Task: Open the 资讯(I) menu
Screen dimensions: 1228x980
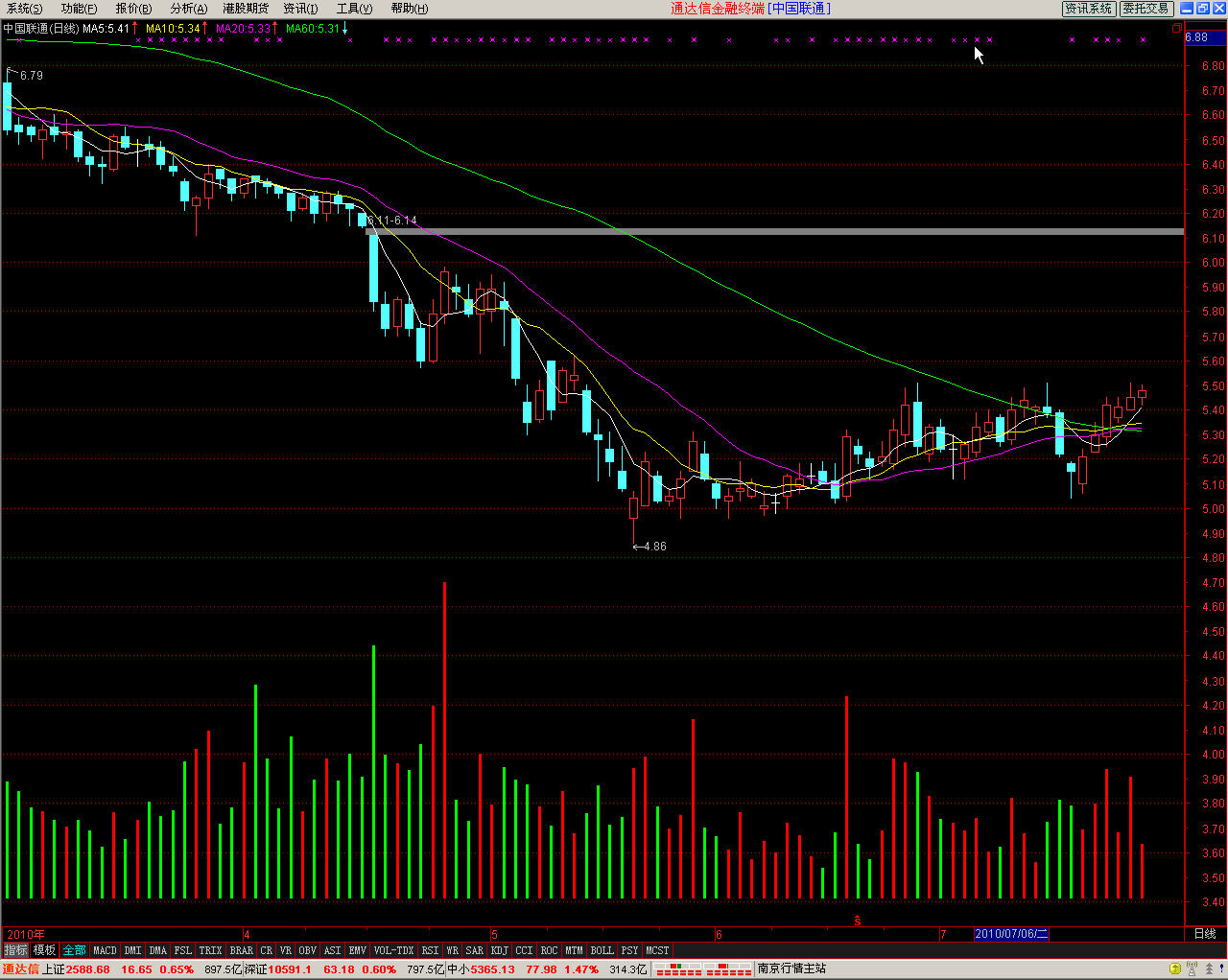Action: click(x=300, y=9)
